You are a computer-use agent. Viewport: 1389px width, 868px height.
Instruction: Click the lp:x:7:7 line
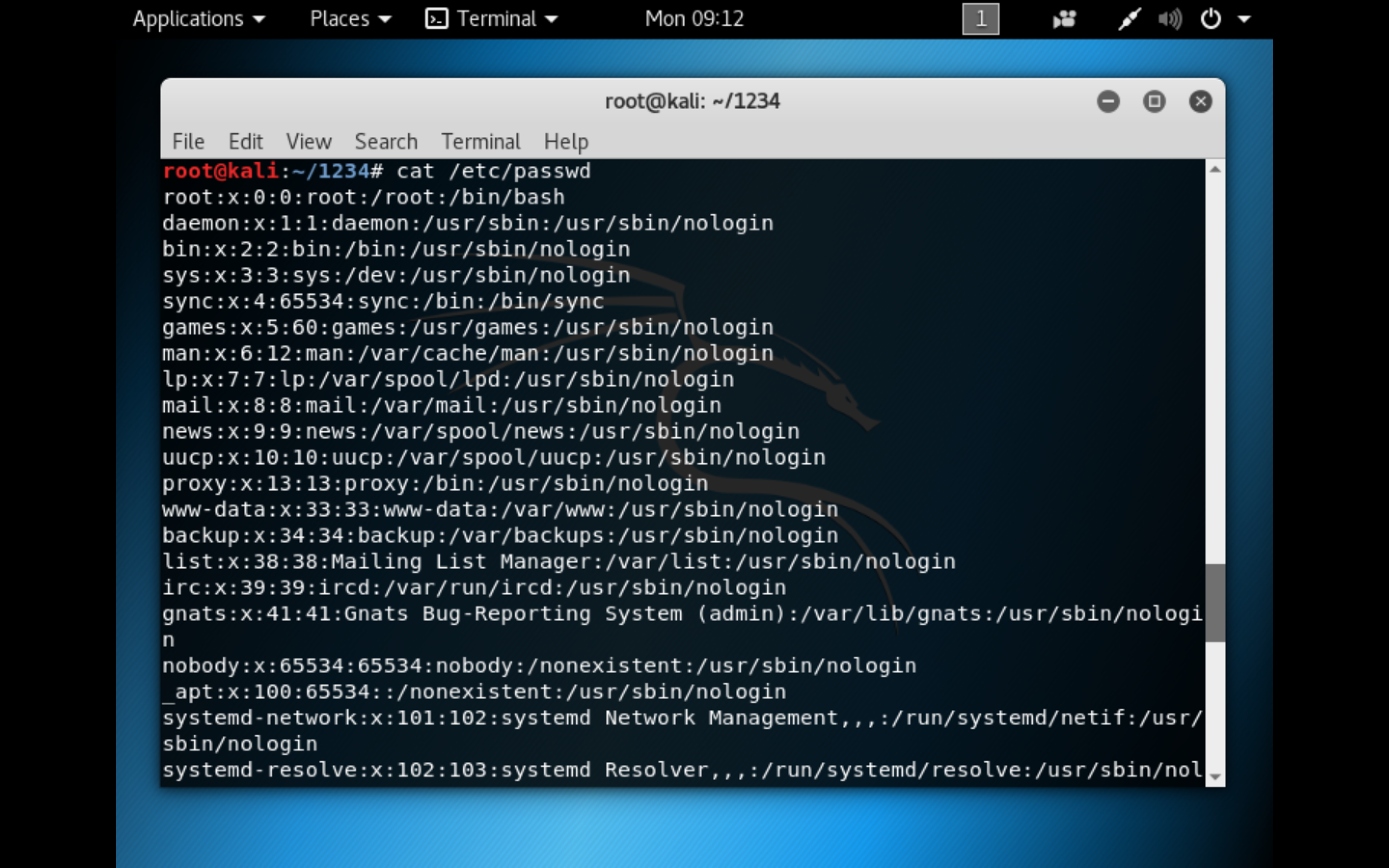pos(448,380)
